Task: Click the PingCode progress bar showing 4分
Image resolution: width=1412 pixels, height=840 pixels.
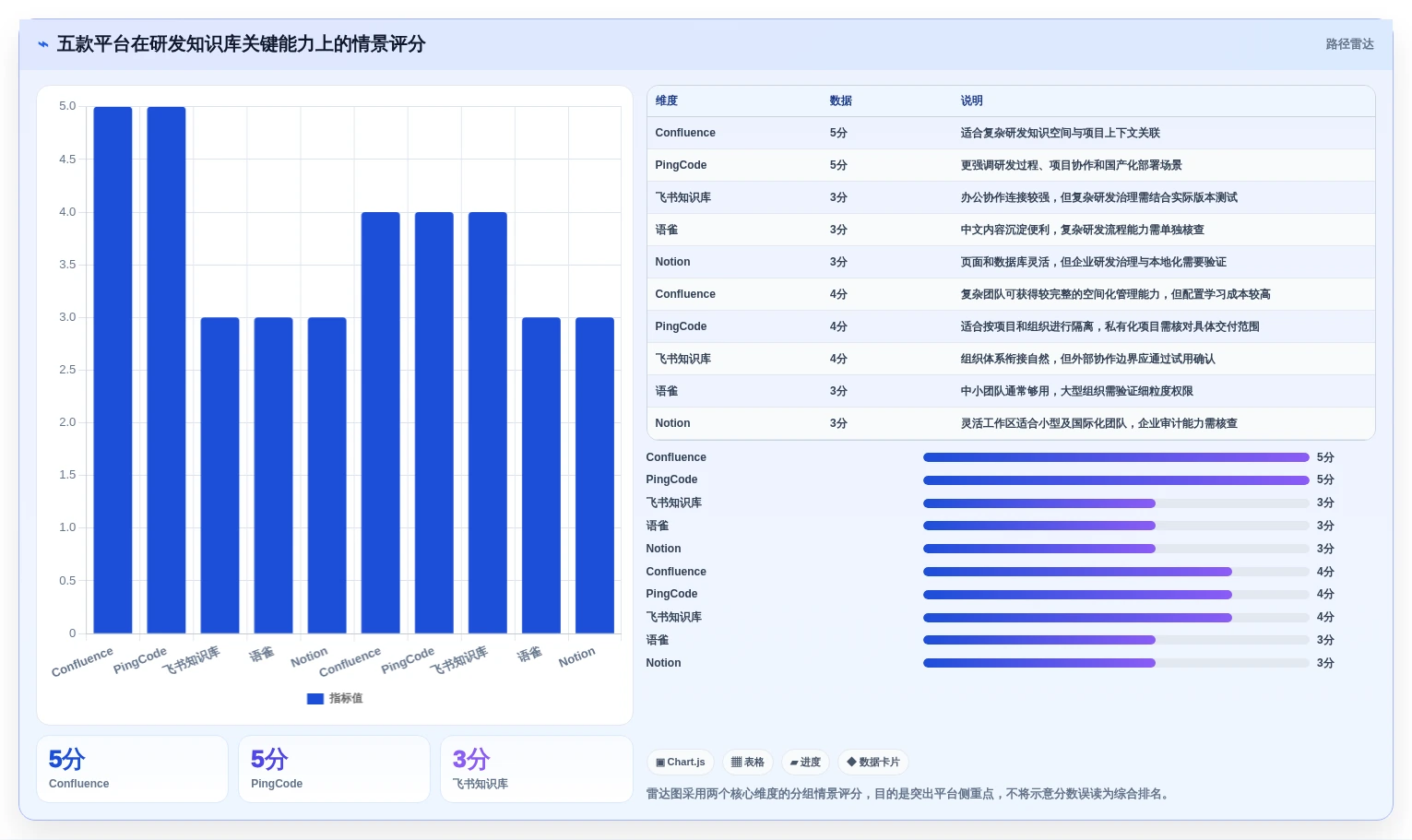Action: (1116, 595)
